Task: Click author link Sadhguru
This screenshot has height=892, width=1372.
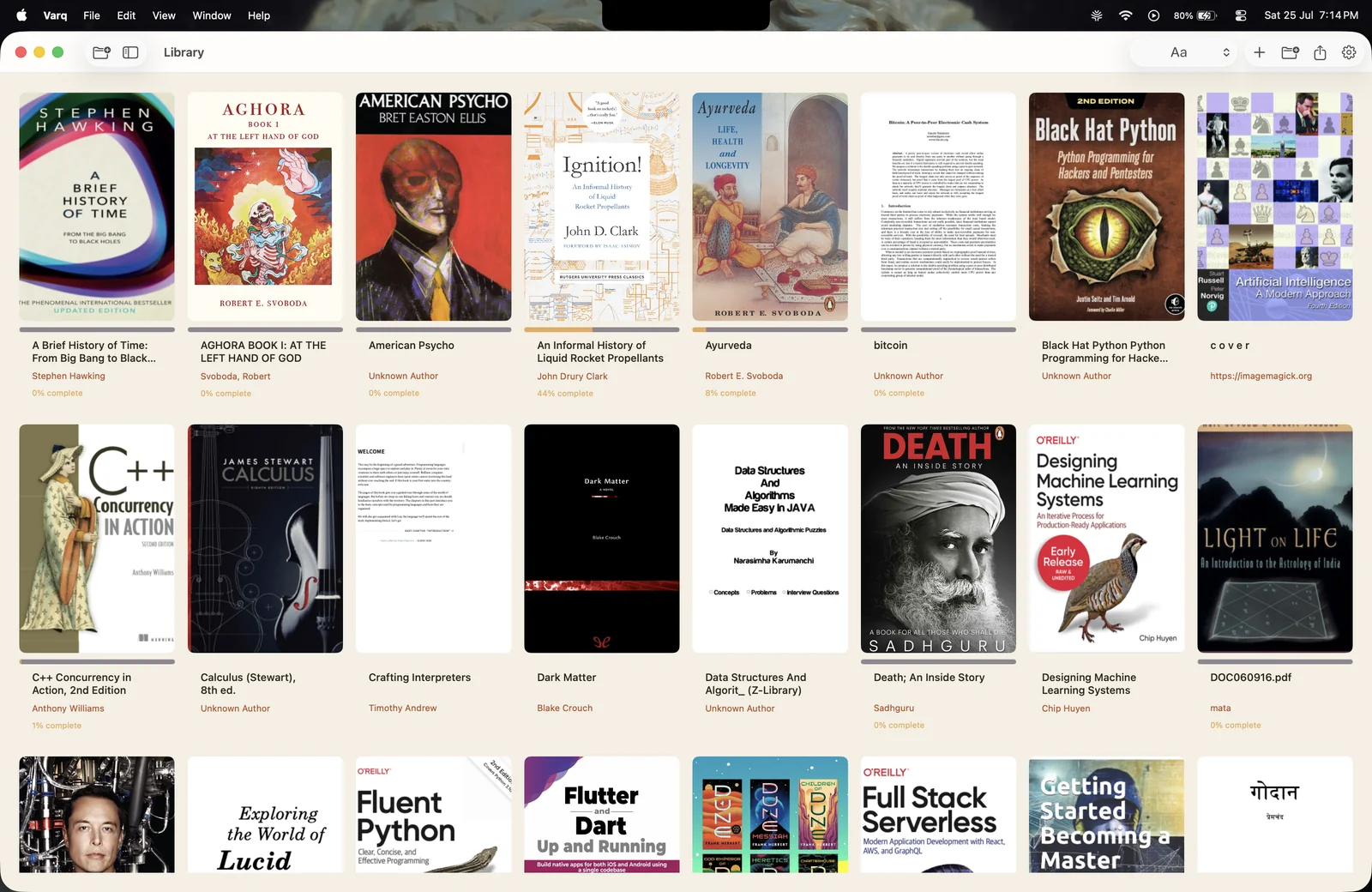Action: [894, 708]
